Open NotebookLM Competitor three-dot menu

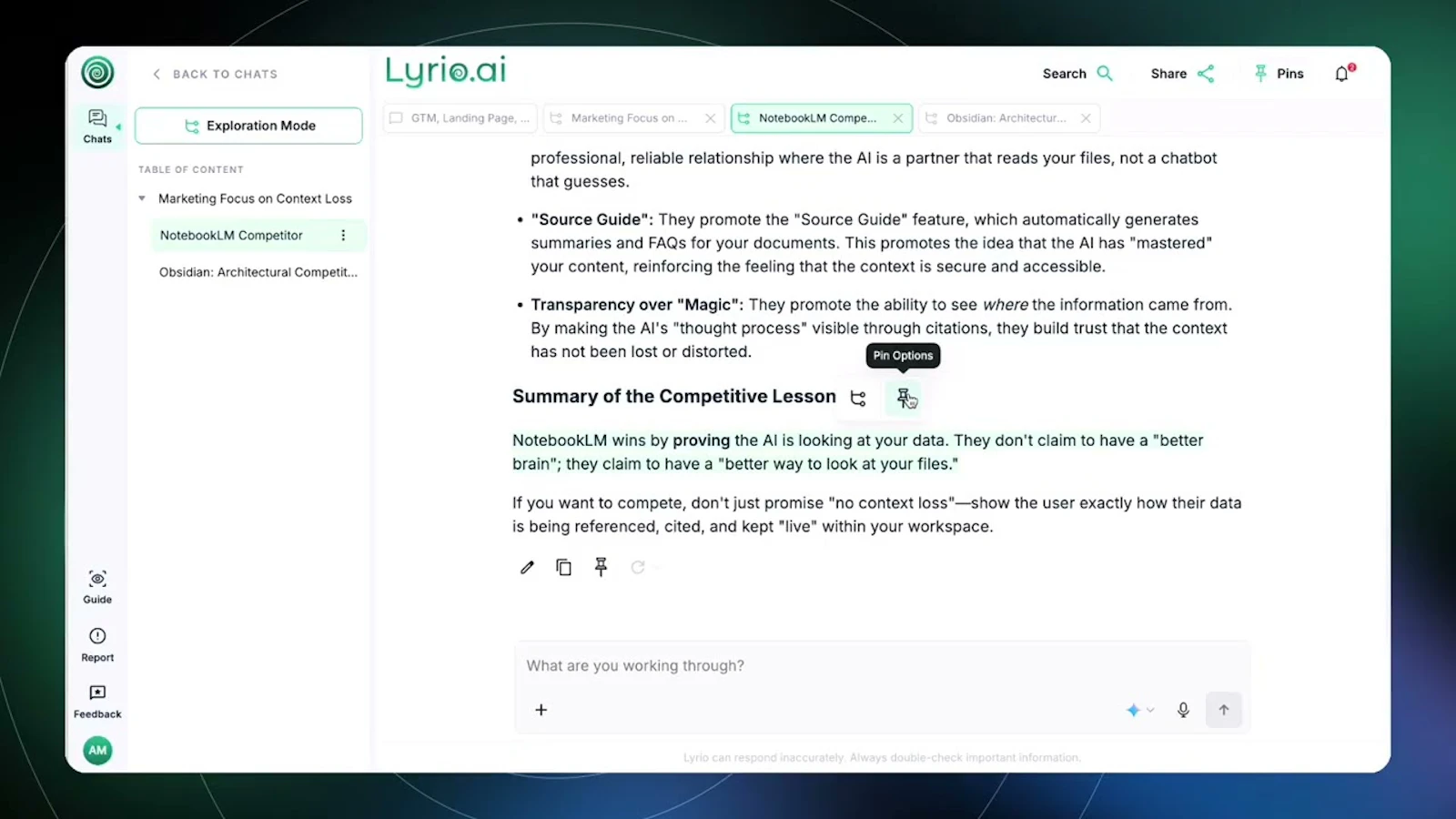tap(343, 236)
